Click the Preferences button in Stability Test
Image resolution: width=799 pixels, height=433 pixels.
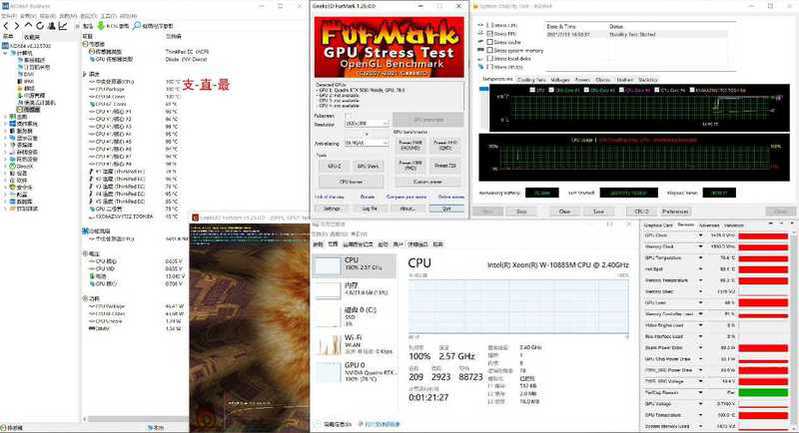[676, 211]
